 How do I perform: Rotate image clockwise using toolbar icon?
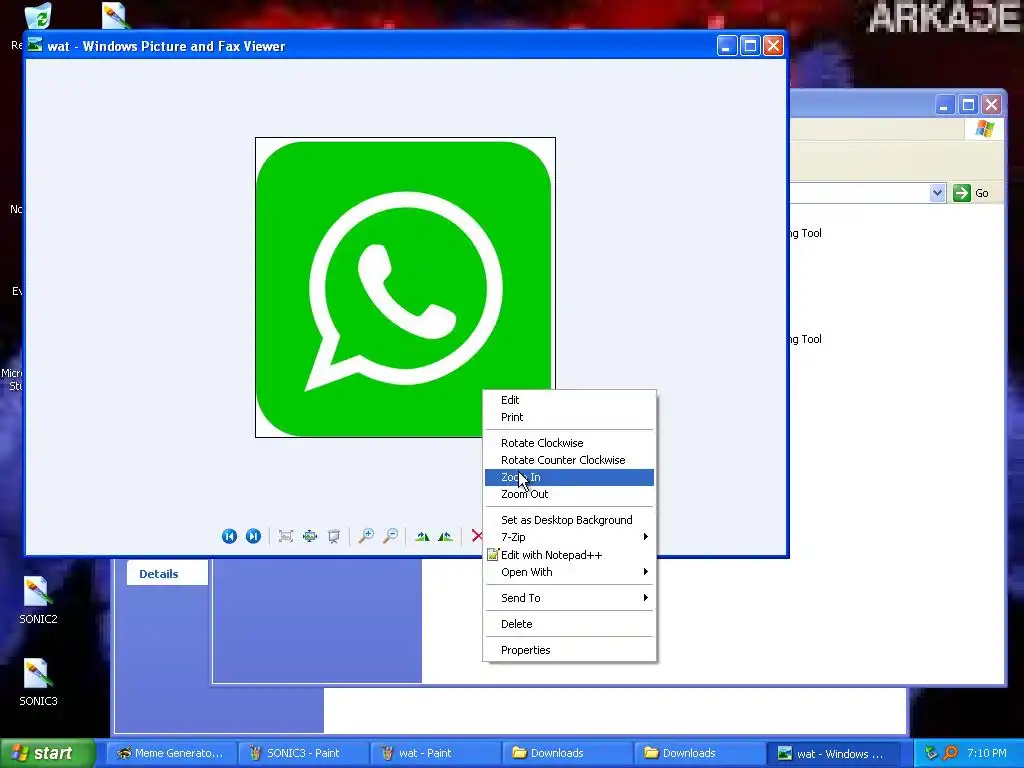[x=423, y=536]
